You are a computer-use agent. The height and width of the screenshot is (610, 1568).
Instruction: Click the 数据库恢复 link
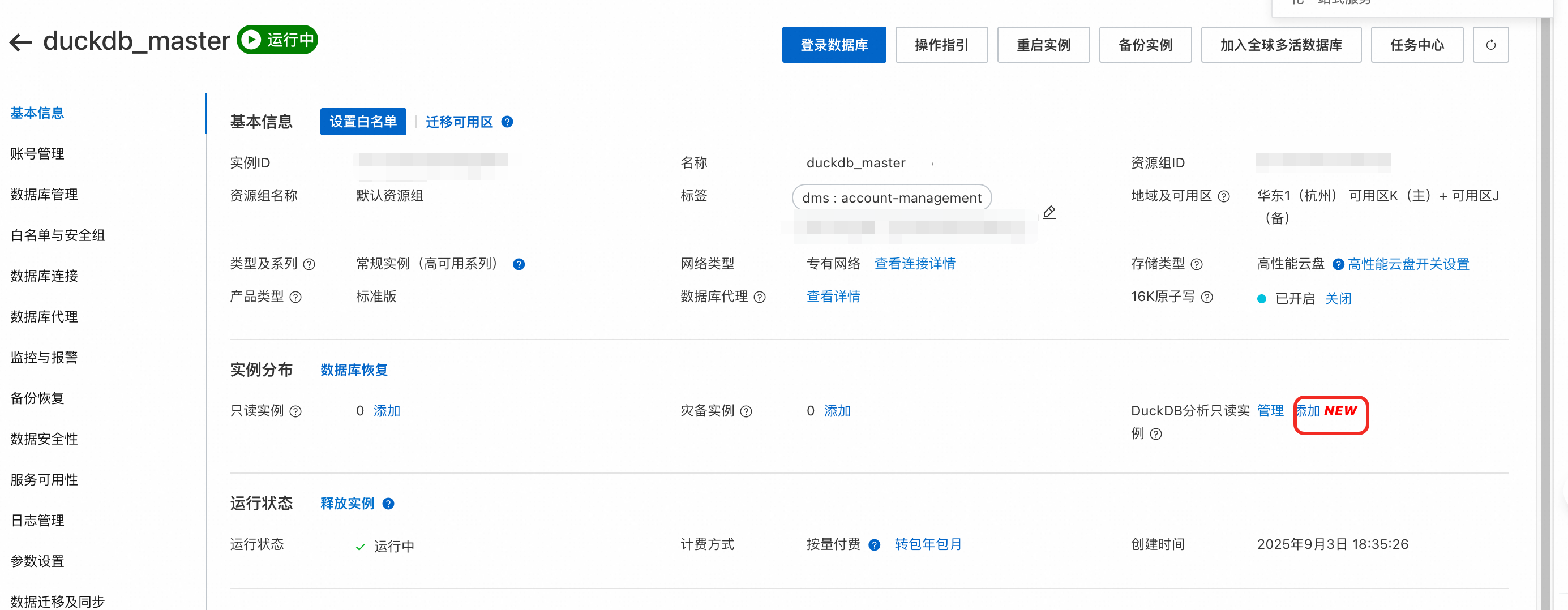click(354, 370)
